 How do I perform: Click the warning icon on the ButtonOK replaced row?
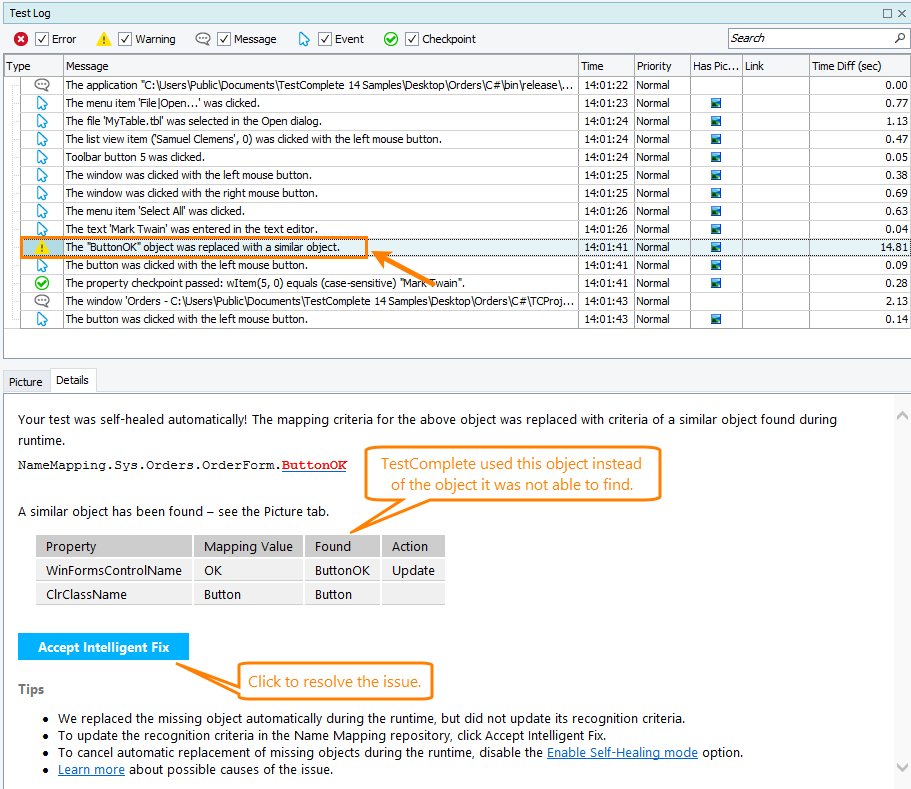(42, 247)
